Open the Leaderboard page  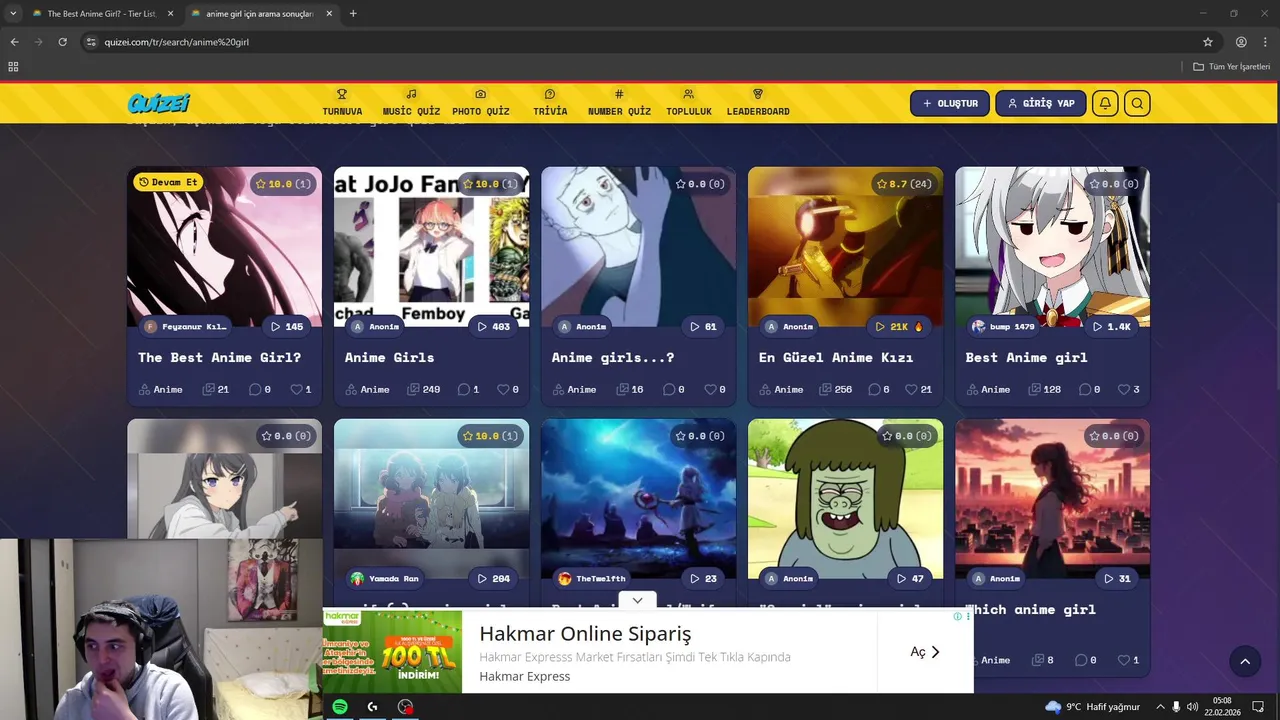(758, 103)
